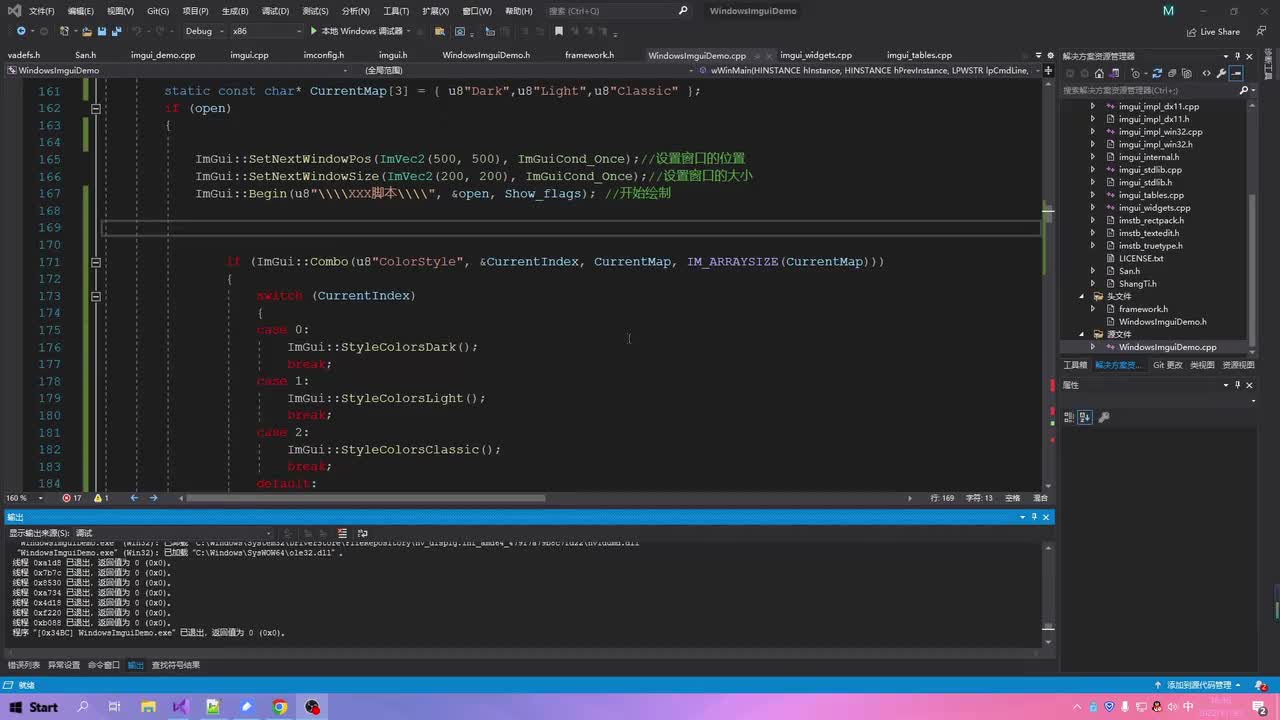Collapse the switch block at line 173

96,296
